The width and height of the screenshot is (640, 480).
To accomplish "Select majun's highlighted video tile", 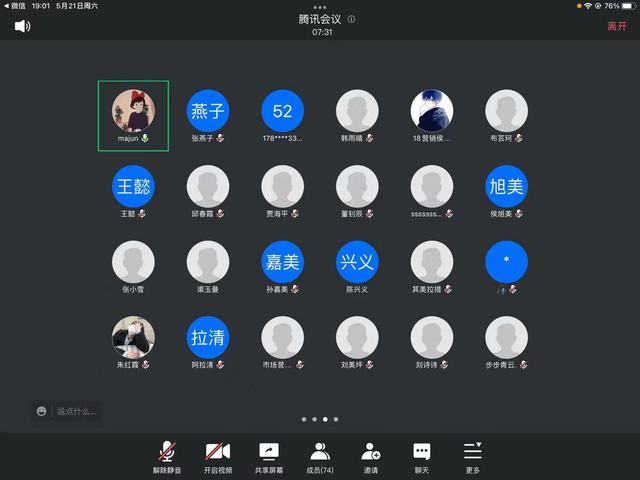I will (x=133, y=115).
